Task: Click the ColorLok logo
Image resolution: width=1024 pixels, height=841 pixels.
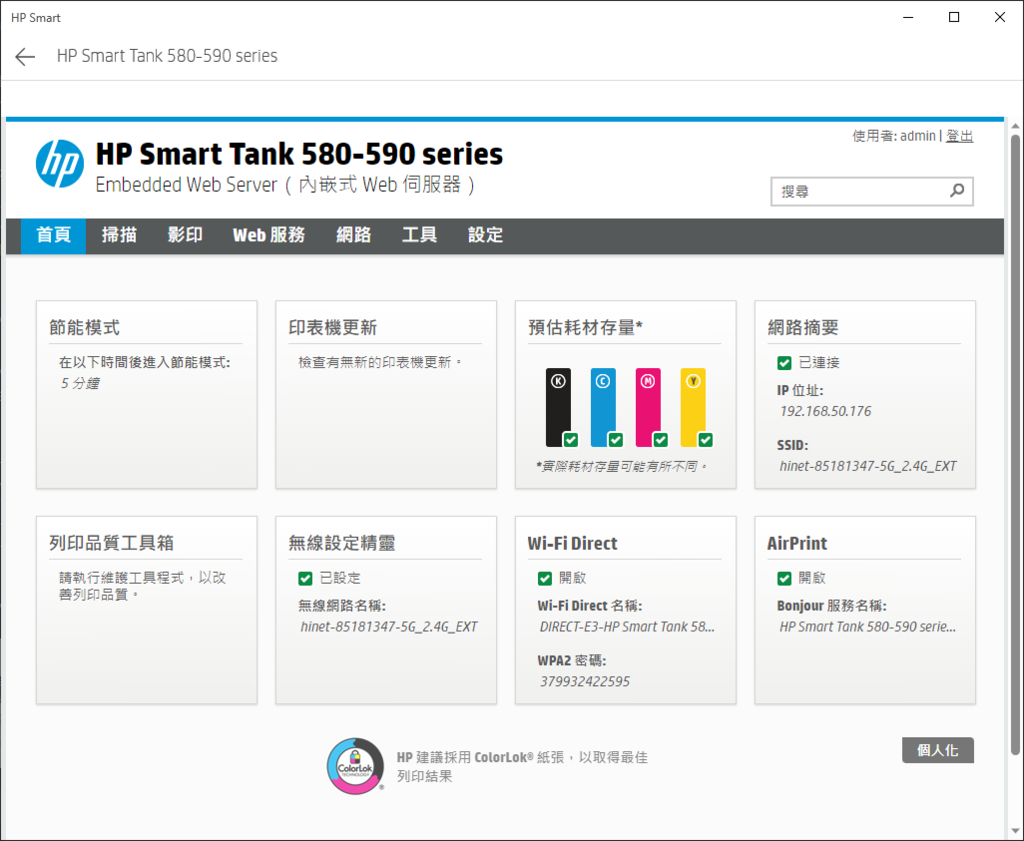Action: 355,766
